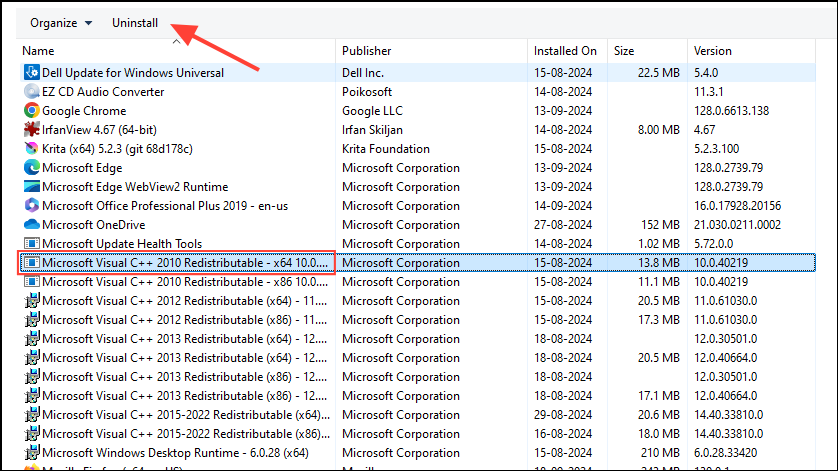This screenshot has width=838, height=471.
Task: Select Krita (x64) 5.2.3 entry
Action: click(x=117, y=149)
